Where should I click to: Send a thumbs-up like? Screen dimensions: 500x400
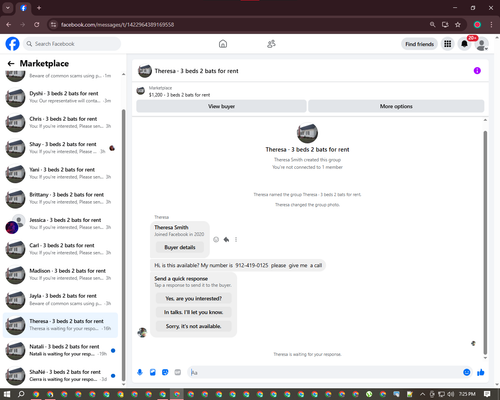480,372
